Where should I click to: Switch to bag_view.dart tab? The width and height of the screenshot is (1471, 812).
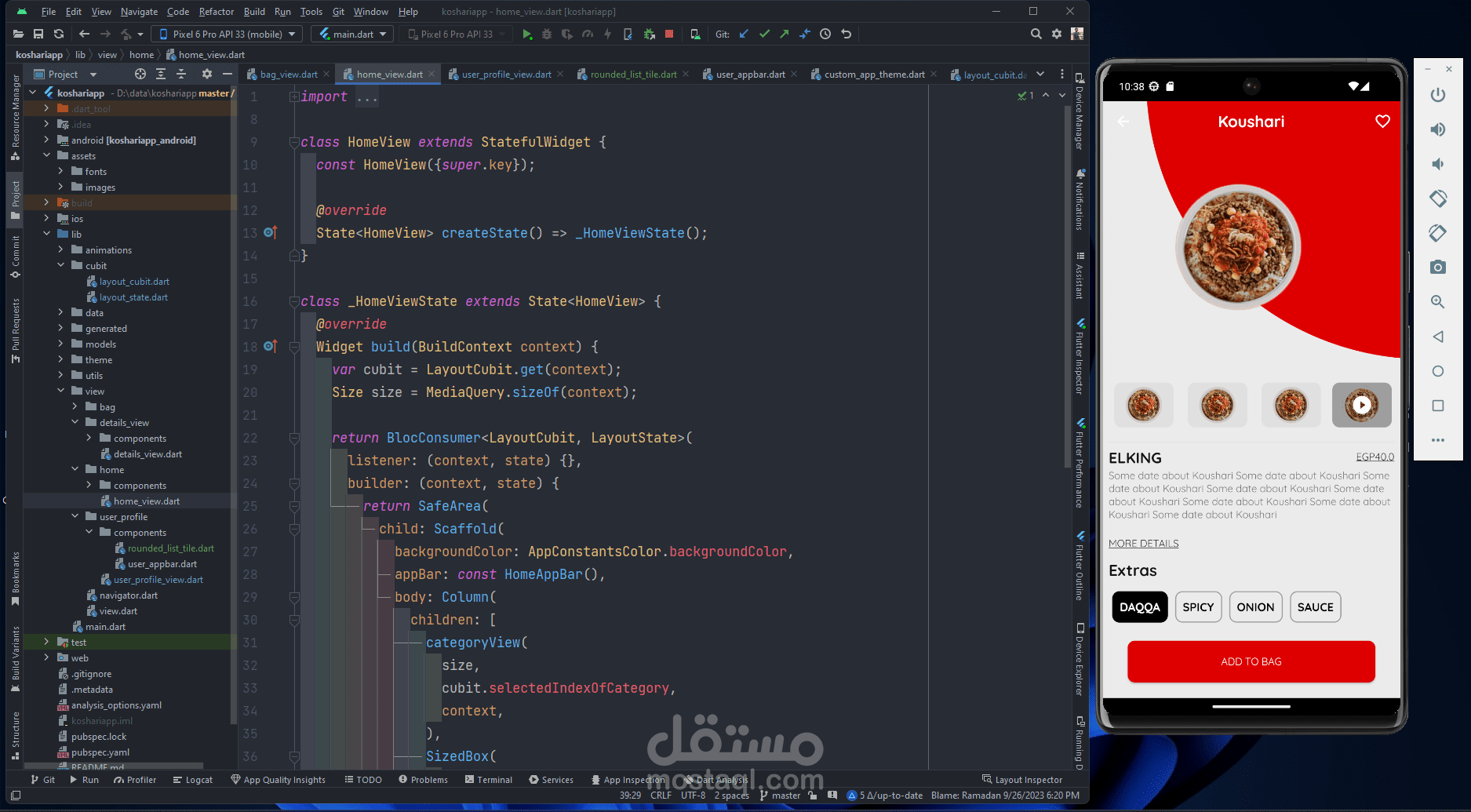[289, 75]
